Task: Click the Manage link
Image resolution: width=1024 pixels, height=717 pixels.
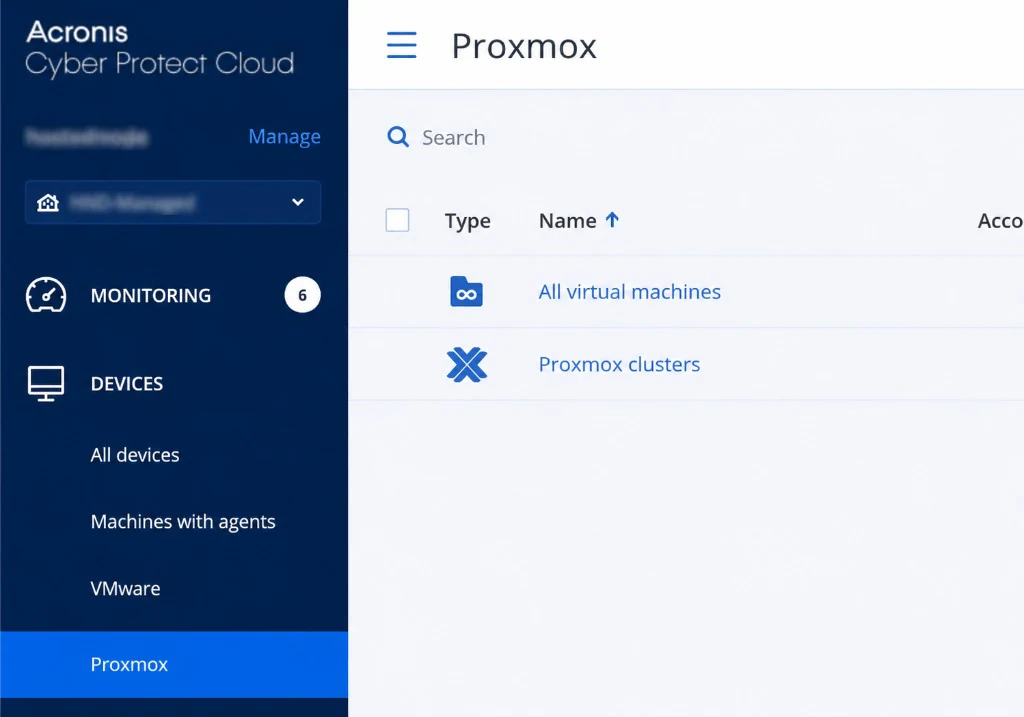Action: pos(284,136)
